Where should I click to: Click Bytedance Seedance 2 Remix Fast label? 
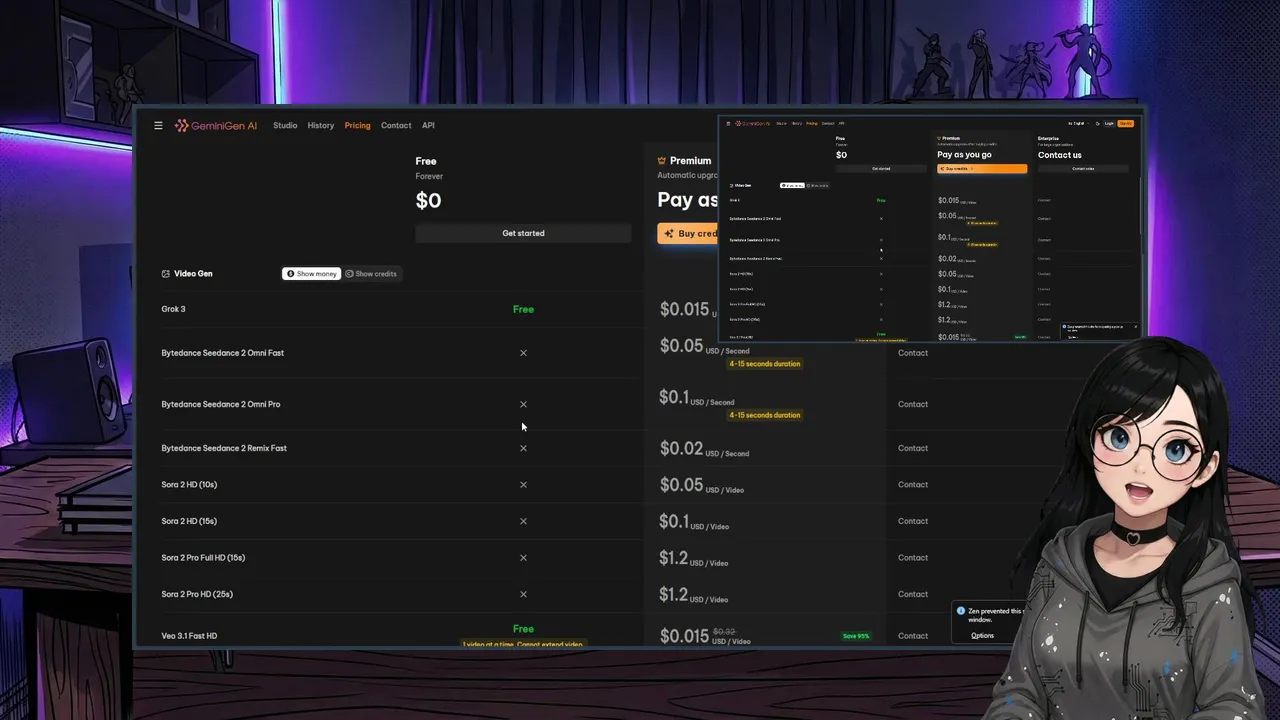pos(224,448)
